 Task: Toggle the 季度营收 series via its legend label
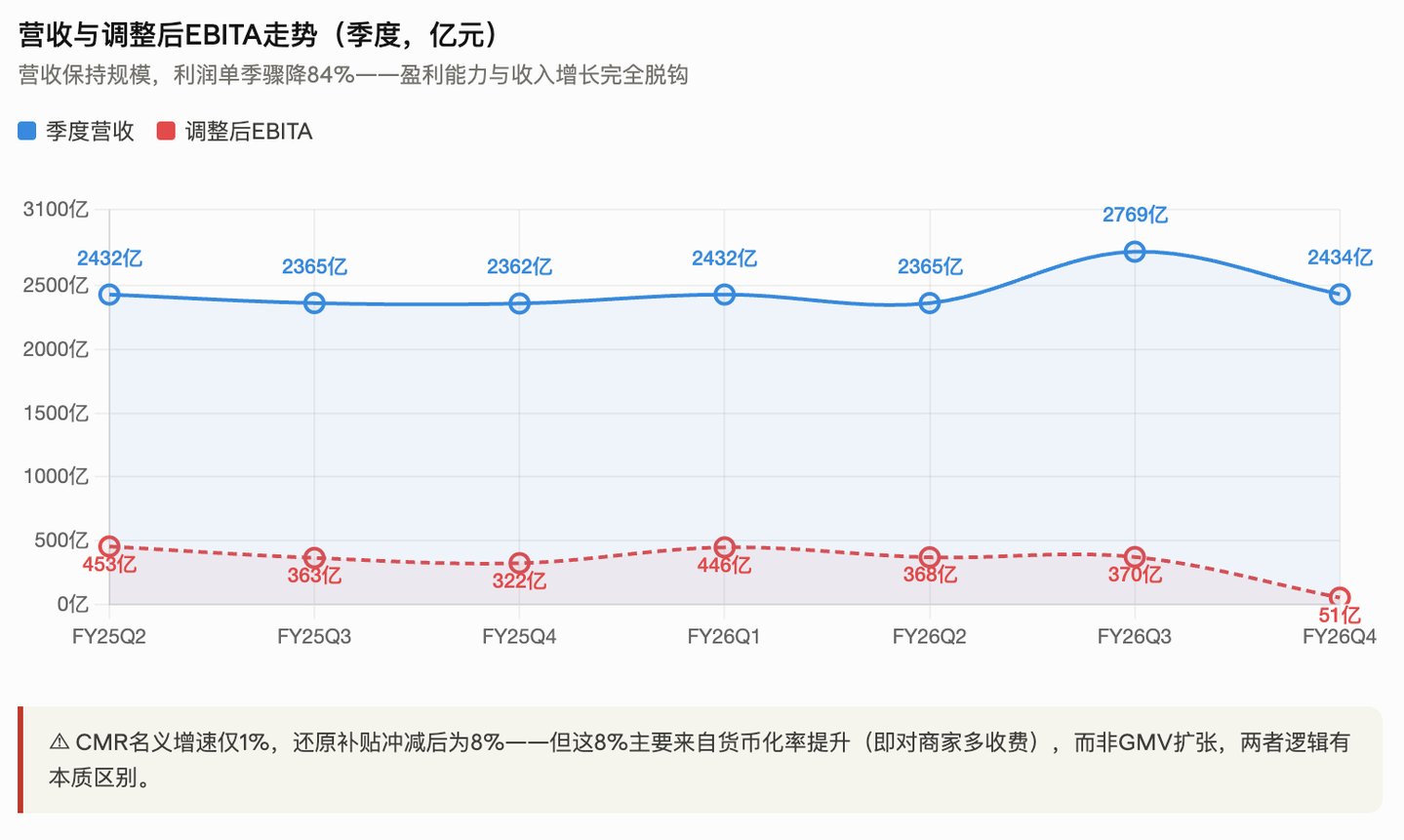90,132
